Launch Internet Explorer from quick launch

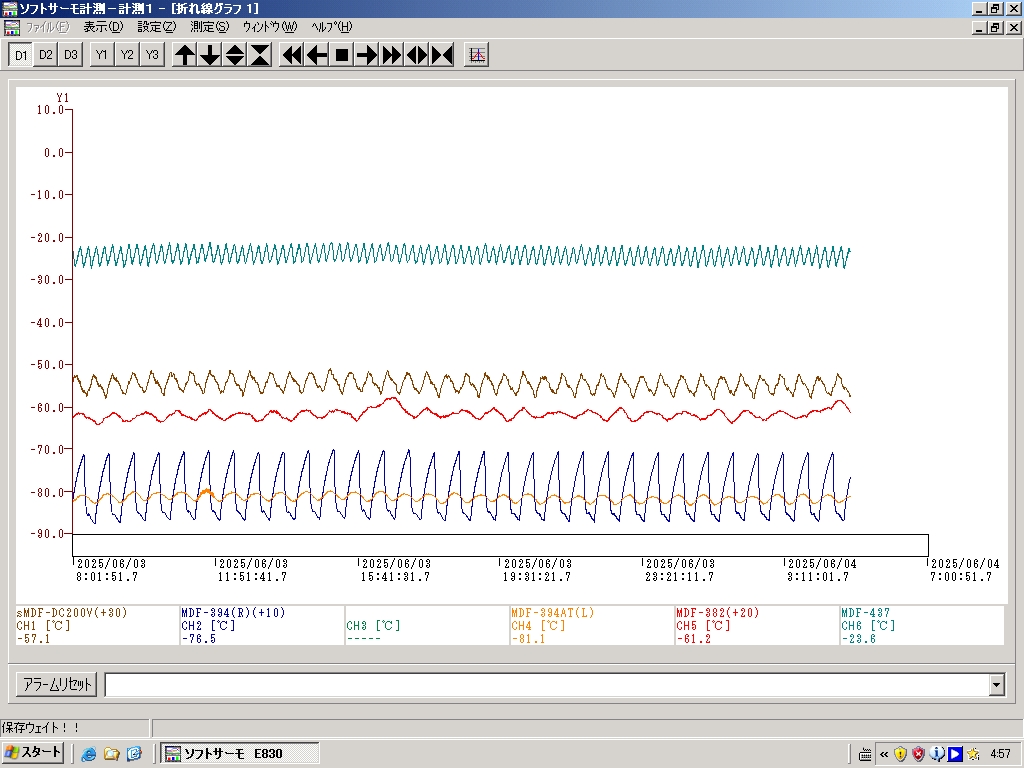[88, 754]
